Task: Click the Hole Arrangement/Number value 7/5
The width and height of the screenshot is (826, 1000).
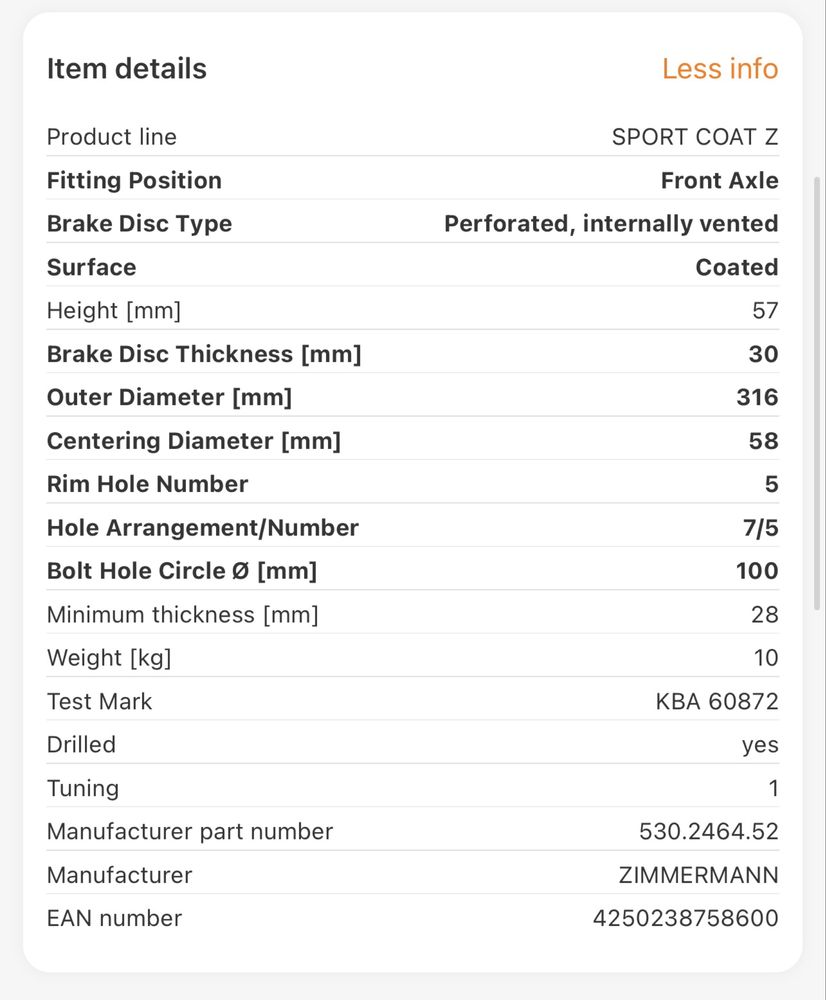Action: [x=760, y=527]
